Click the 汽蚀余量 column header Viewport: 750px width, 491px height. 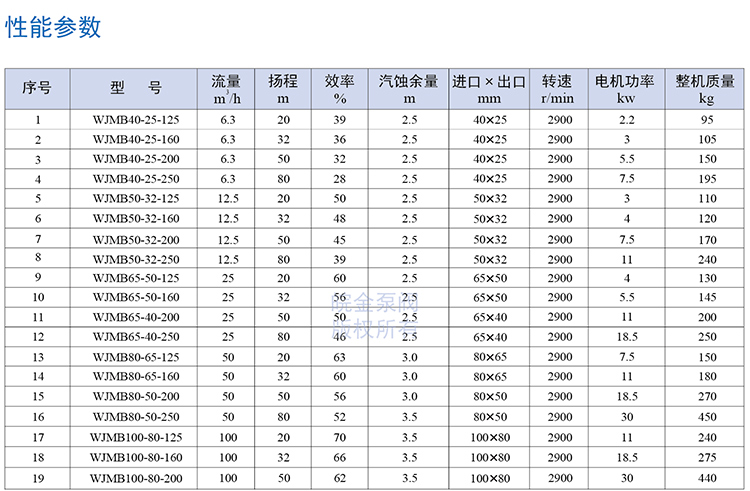click(x=409, y=89)
